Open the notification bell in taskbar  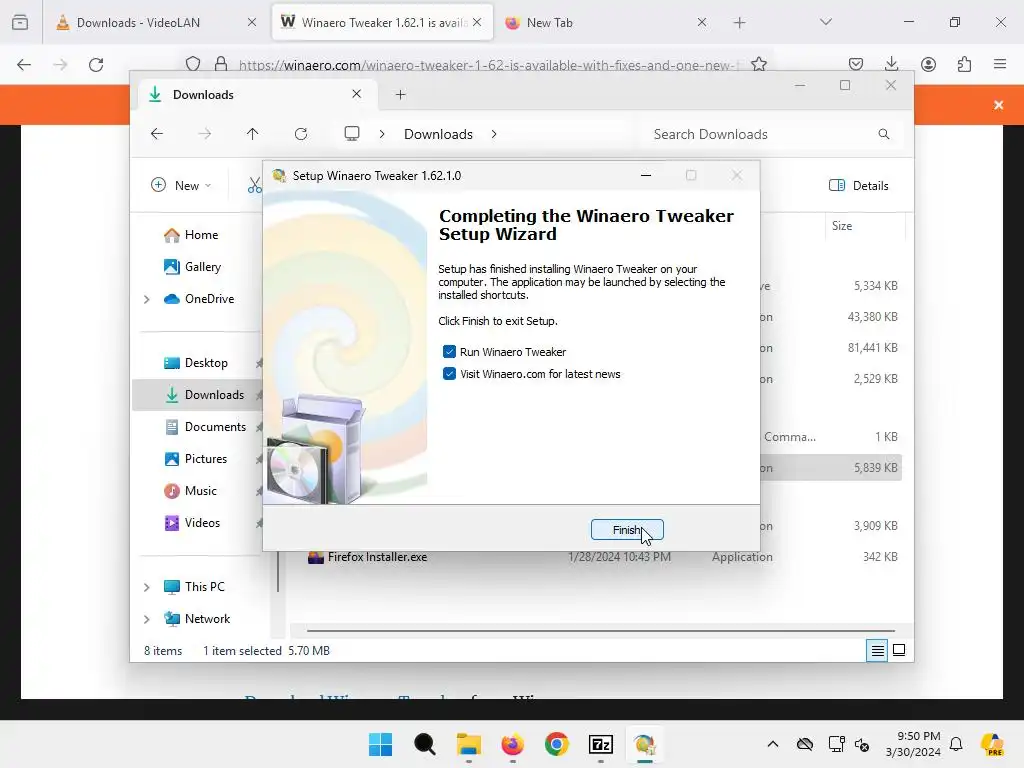pos(956,744)
